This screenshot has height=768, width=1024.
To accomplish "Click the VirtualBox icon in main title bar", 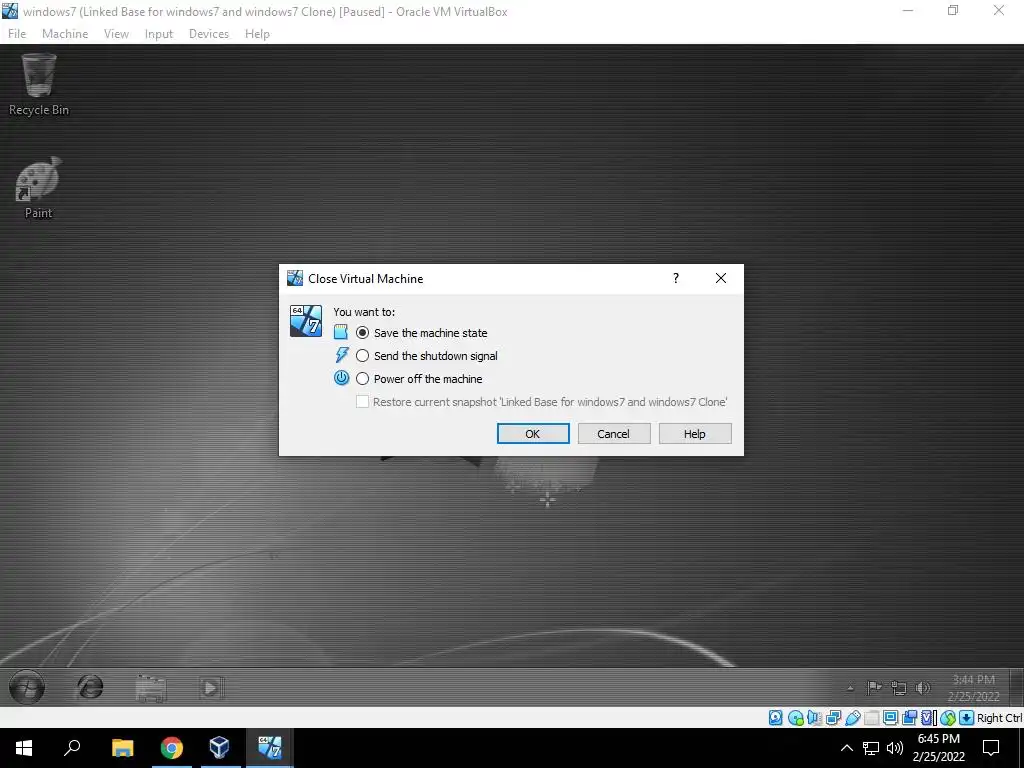I will click(10, 11).
